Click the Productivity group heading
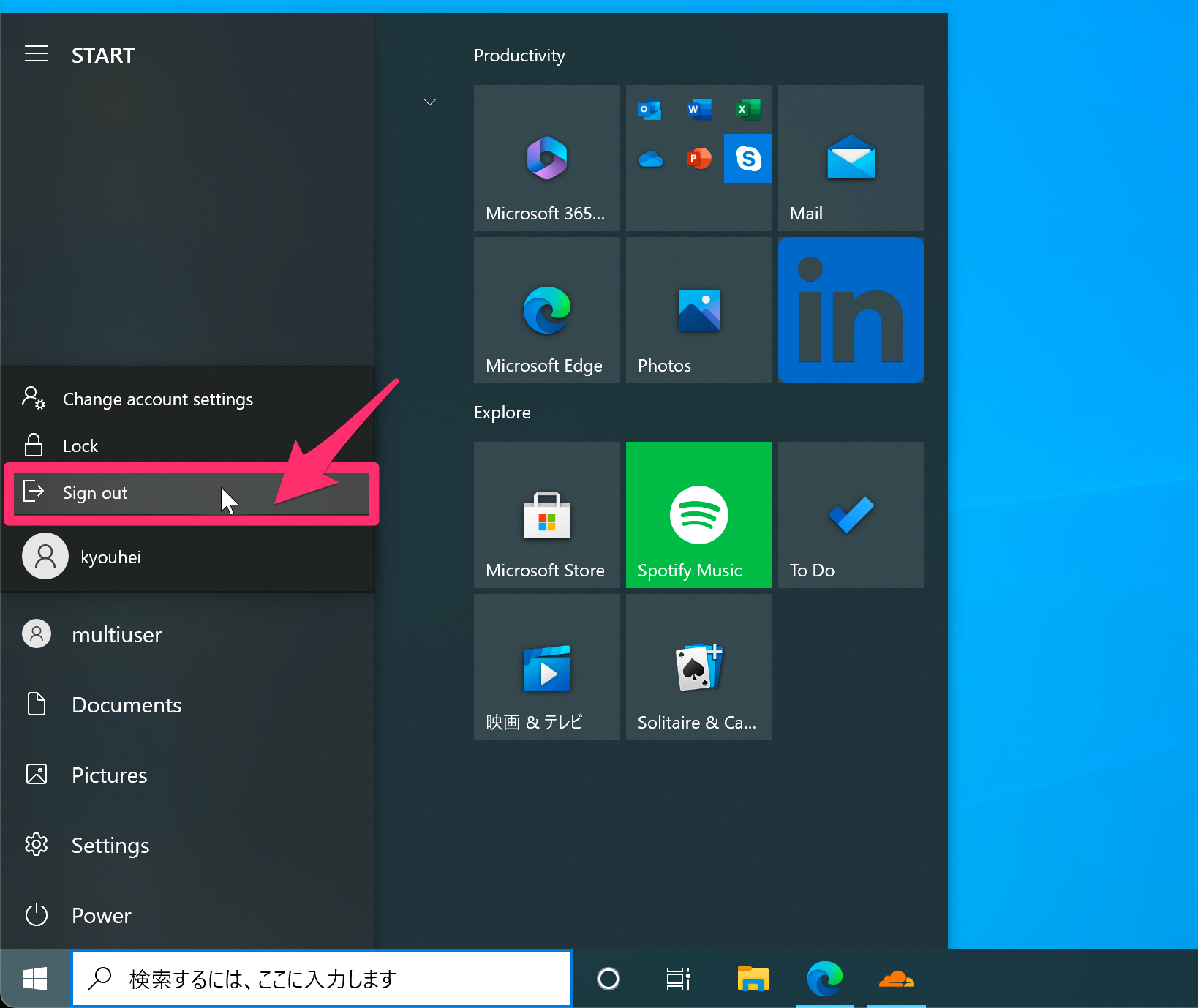Viewport: 1198px width, 1008px height. pos(519,56)
